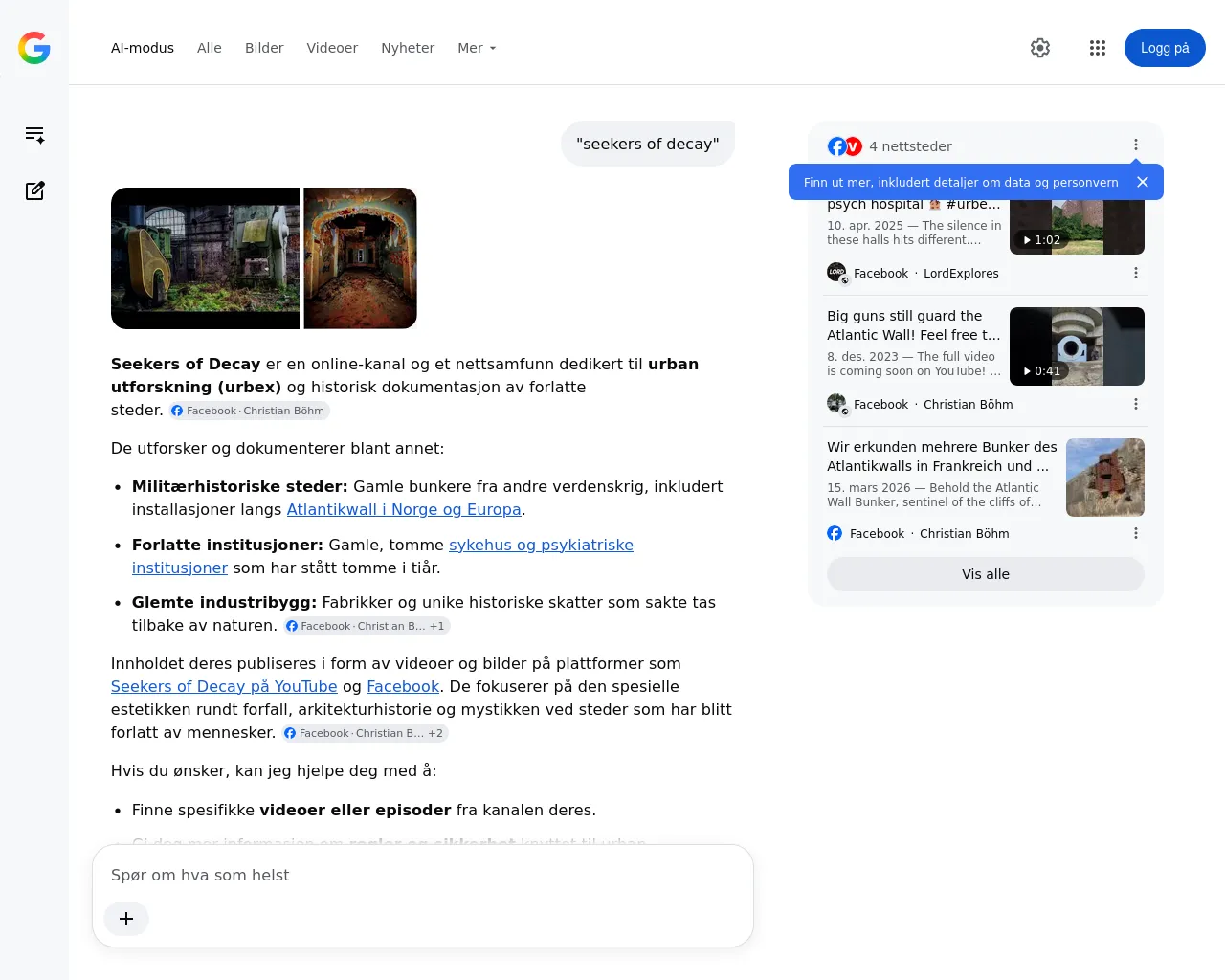1225x980 pixels.
Task: Open the cliff bunker thumbnail image
Action: pyautogui.click(x=1105, y=478)
